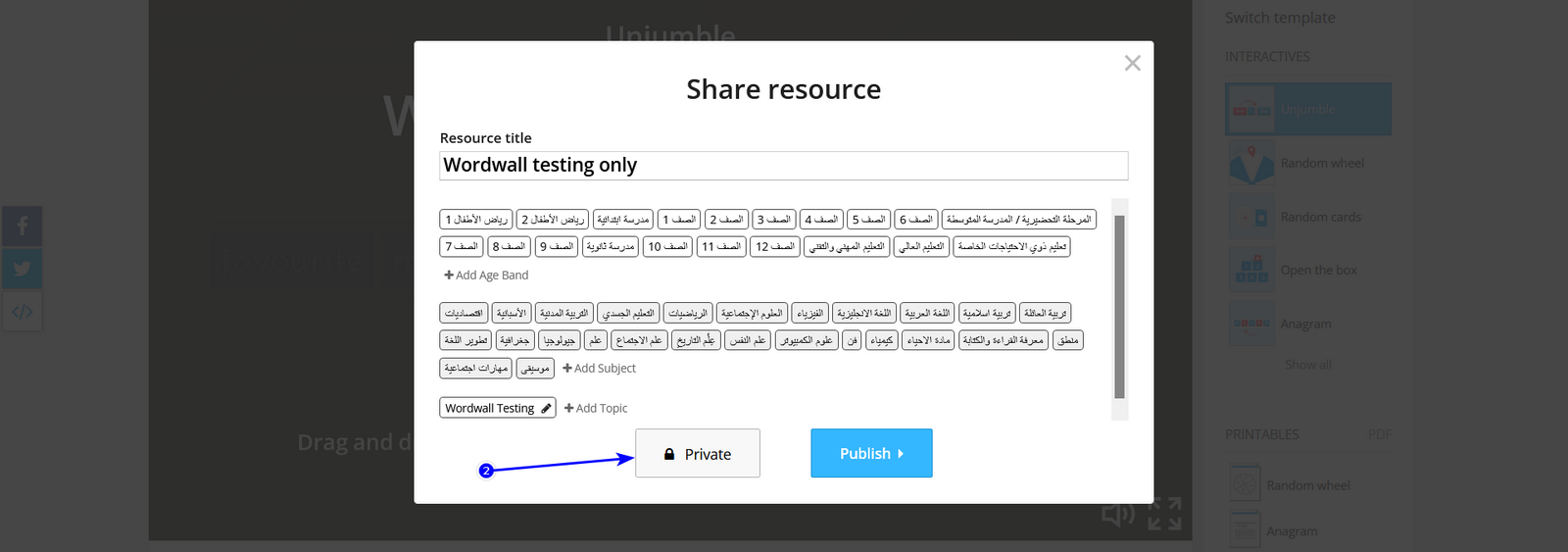Select the فن subject tag
The width and height of the screenshot is (1568, 552).
(852, 341)
